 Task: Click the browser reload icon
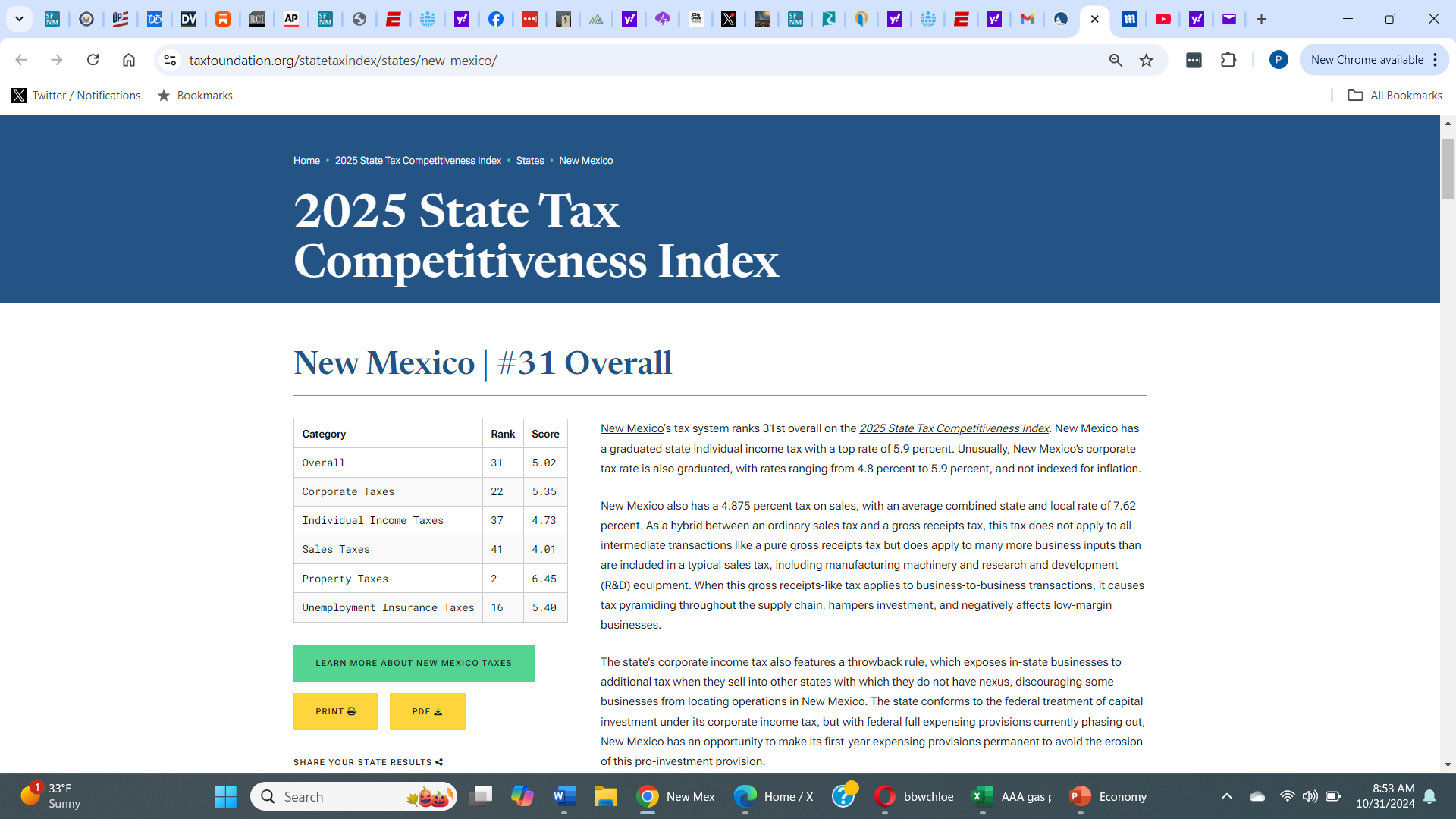pyautogui.click(x=93, y=60)
